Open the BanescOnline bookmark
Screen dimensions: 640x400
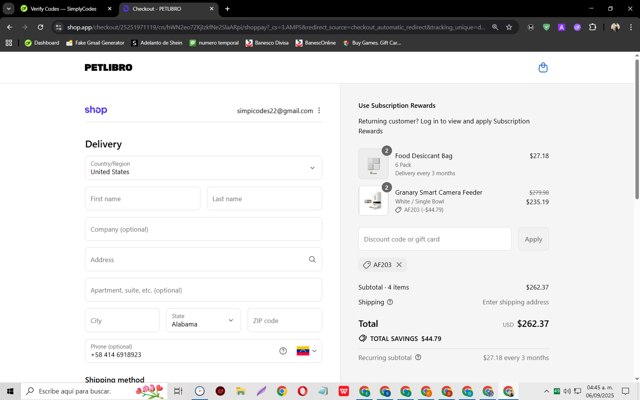click(x=316, y=43)
